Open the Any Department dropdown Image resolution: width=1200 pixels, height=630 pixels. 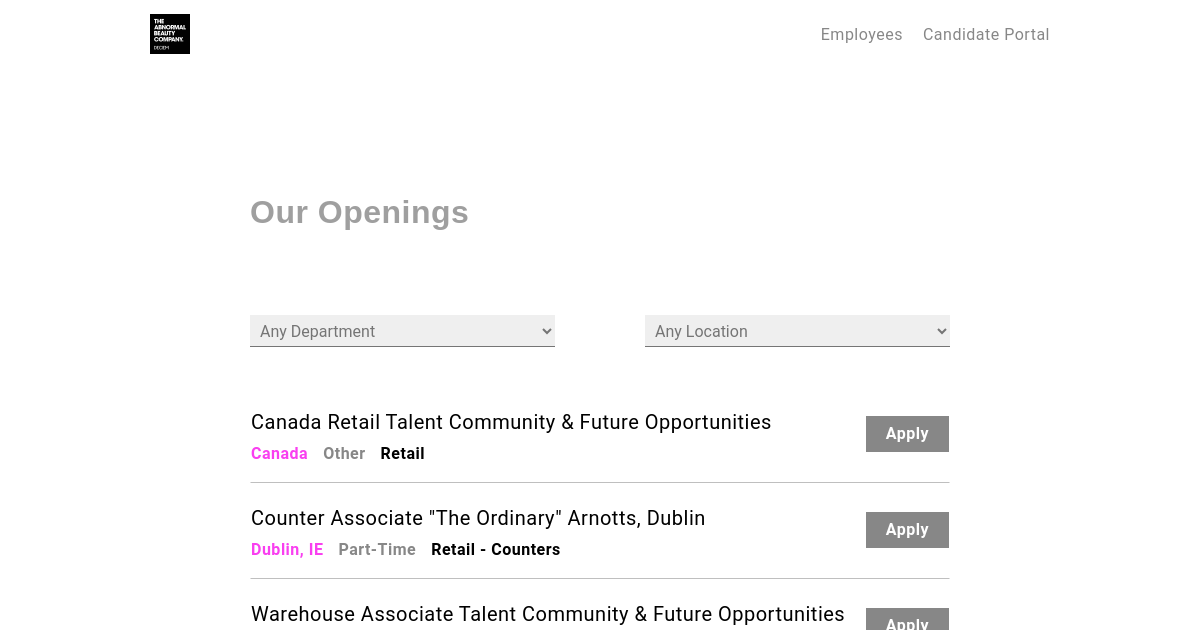click(x=400, y=331)
